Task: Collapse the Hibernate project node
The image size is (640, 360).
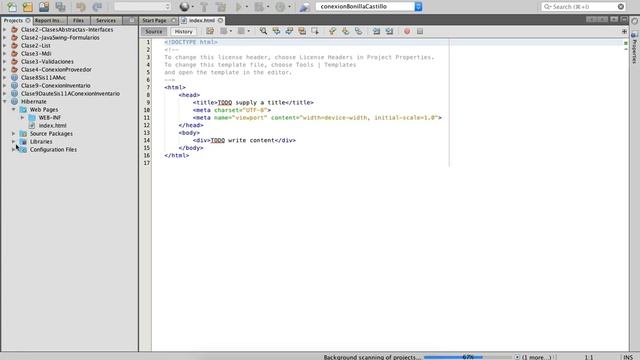Action: [5, 101]
